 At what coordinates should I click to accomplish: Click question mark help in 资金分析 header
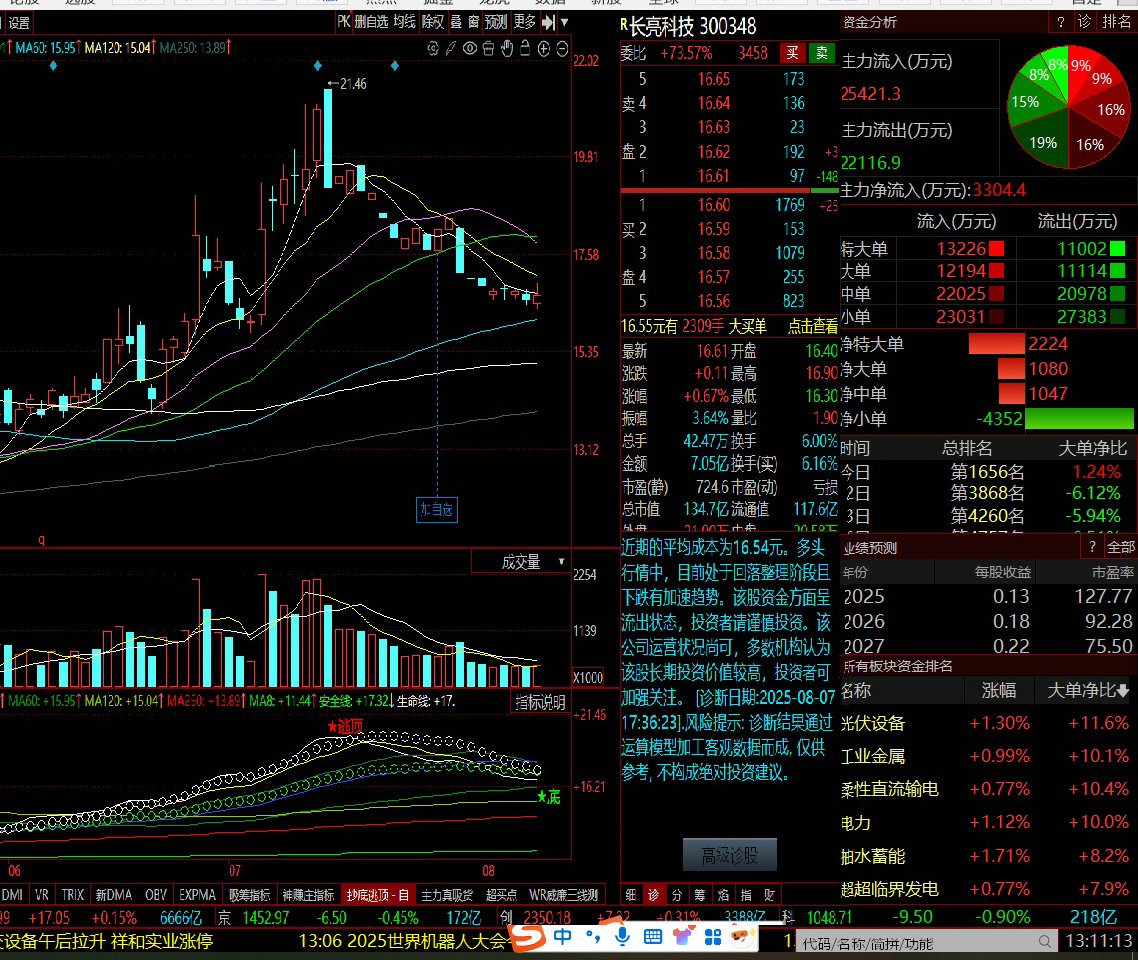[1060, 22]
